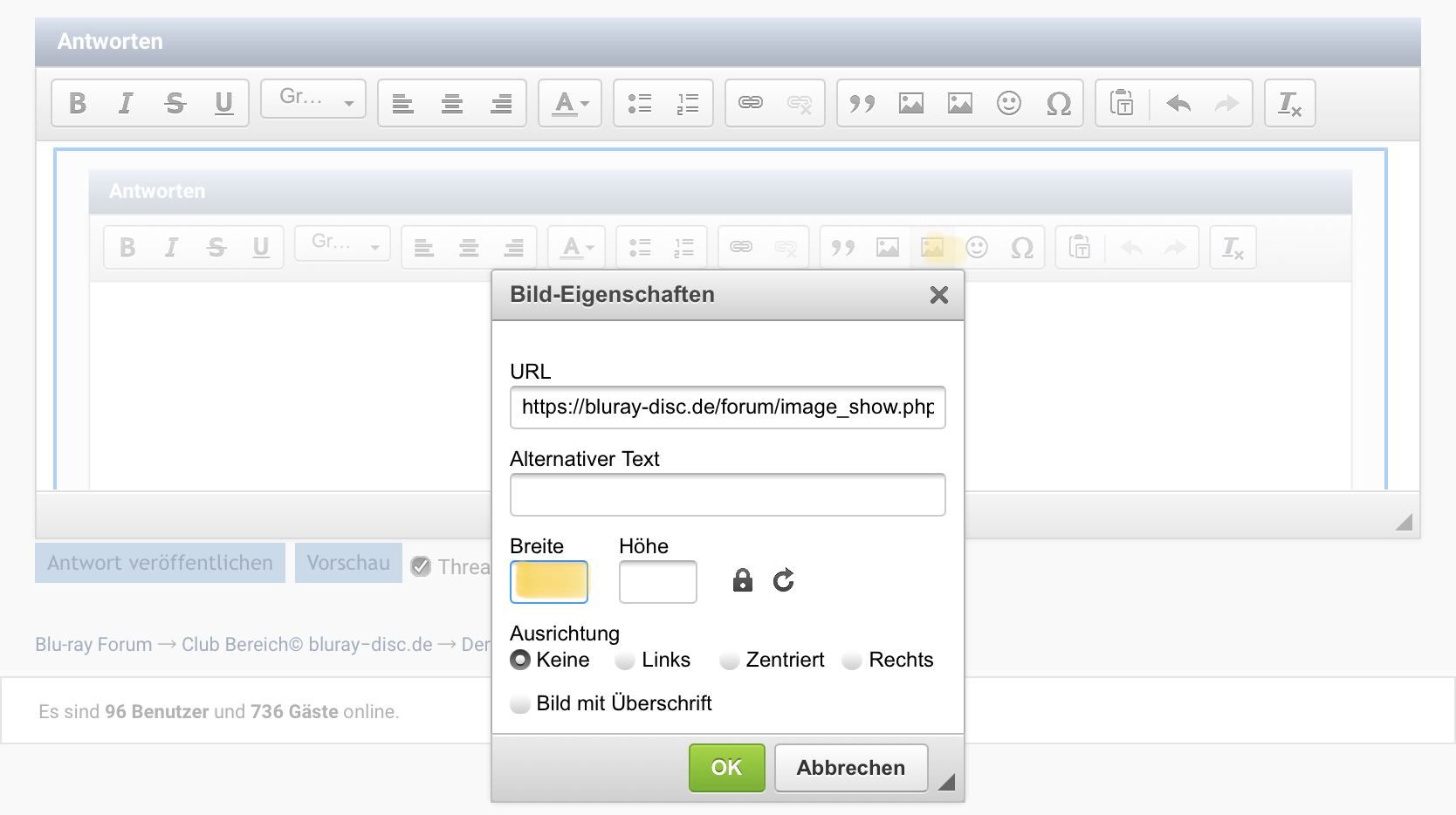Viewport: 1456px width, 815px height.
Task: Click highlighted image icon in inner toolbar
Action: (x=932, y=247)
